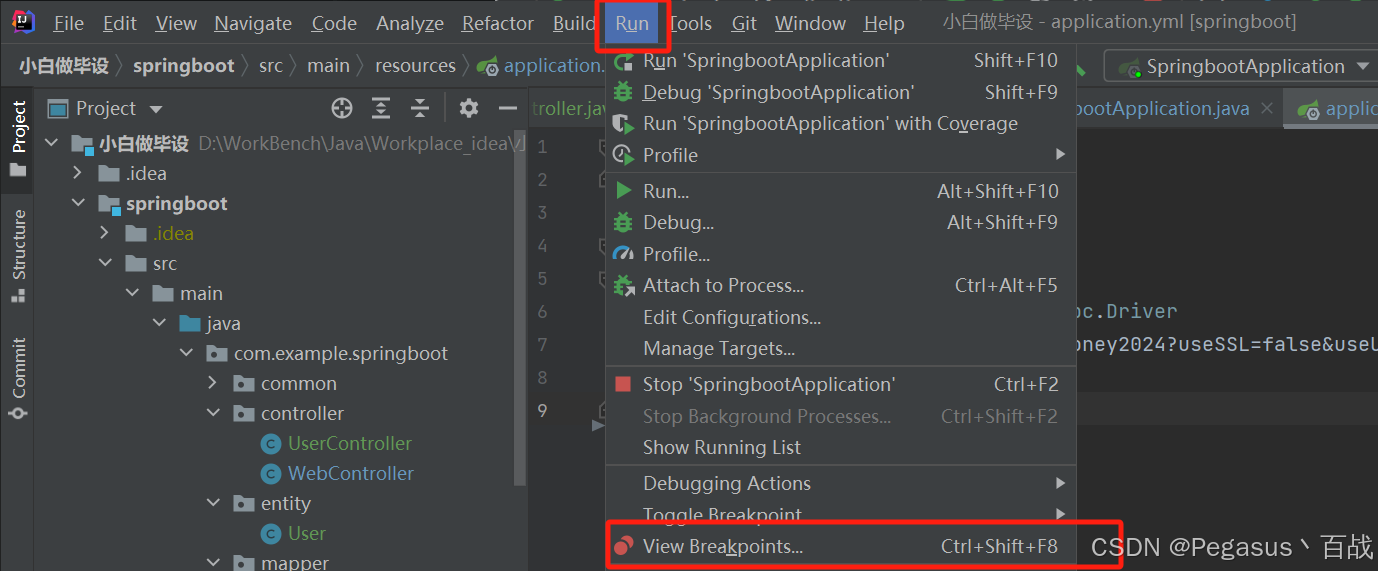Select Show Running List
Screen dimensions: 1378x571
tap(840, 447)
